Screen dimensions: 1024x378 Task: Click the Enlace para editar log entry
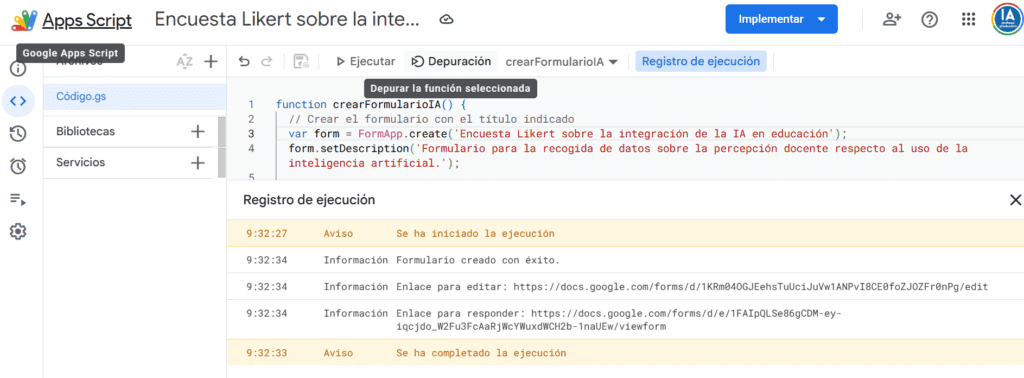coord(625,287)
